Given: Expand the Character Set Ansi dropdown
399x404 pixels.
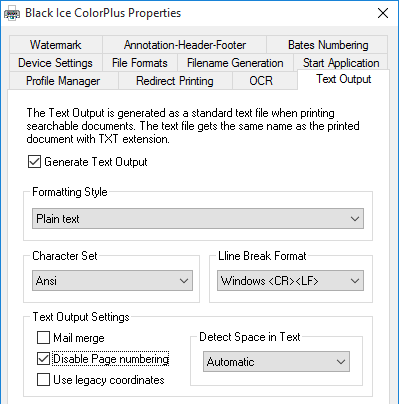Looking at the screenshot, I should click(x=112, y=281).
